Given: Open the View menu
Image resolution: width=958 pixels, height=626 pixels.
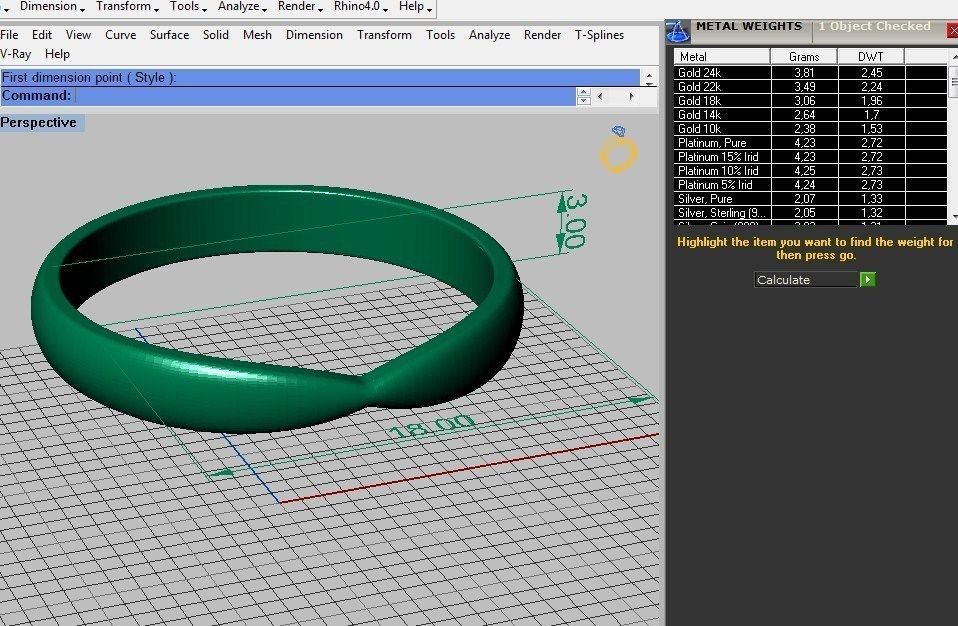Looking at the screenshot, I should click(x=78, y=35).
